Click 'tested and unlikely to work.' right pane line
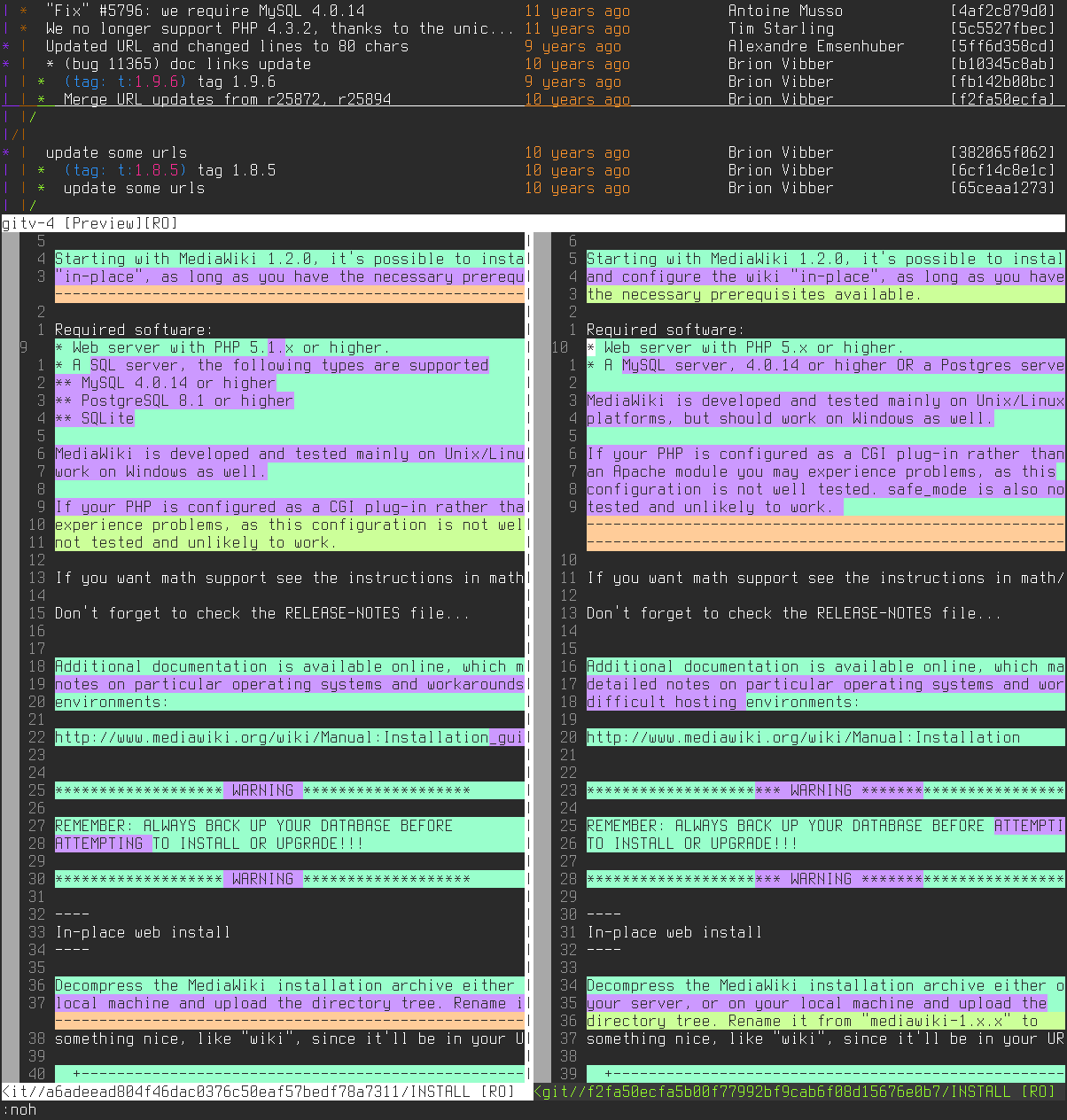Image resolution: width=1067 pixels, height=1120 pixels. 710,507
